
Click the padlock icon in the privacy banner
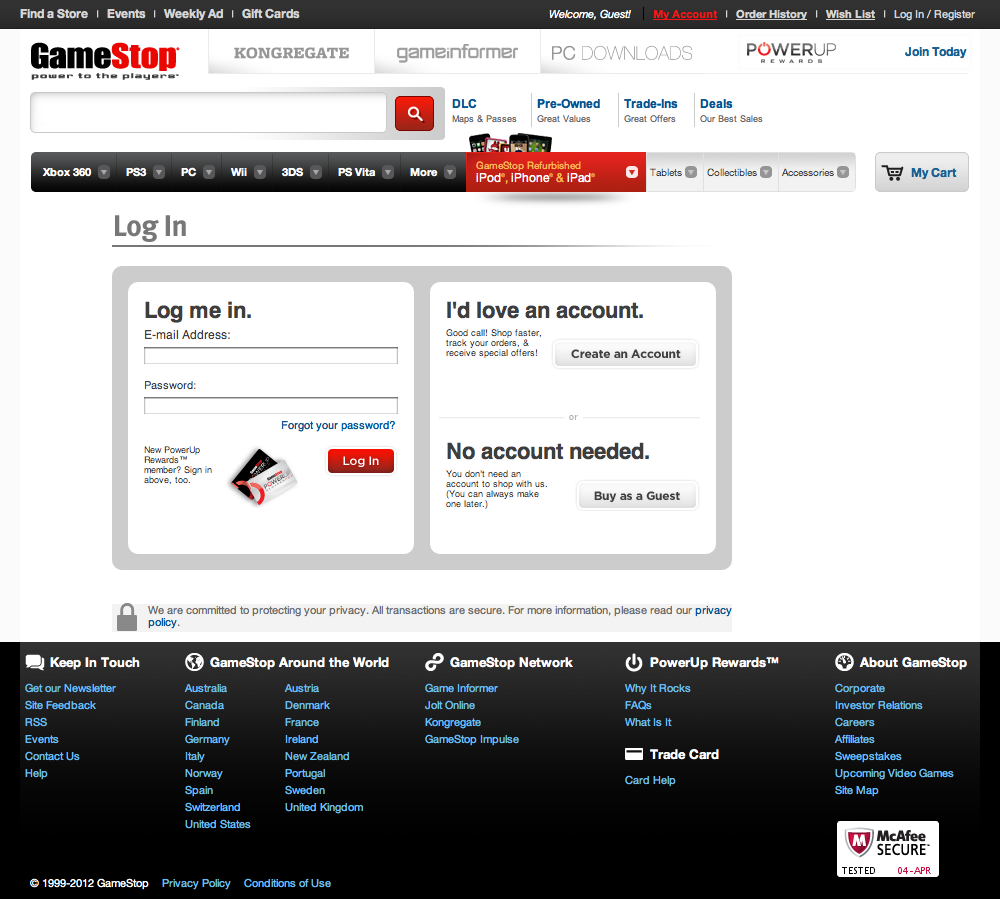coord(126,615)
